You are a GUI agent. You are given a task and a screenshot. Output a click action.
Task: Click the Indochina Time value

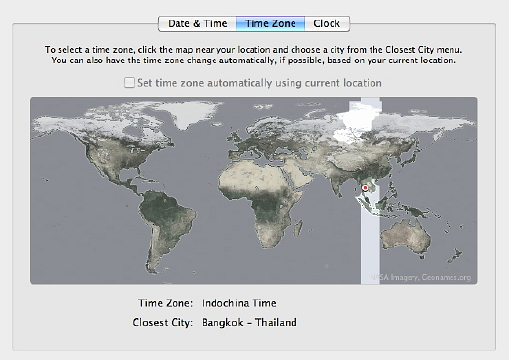point(239,303)
